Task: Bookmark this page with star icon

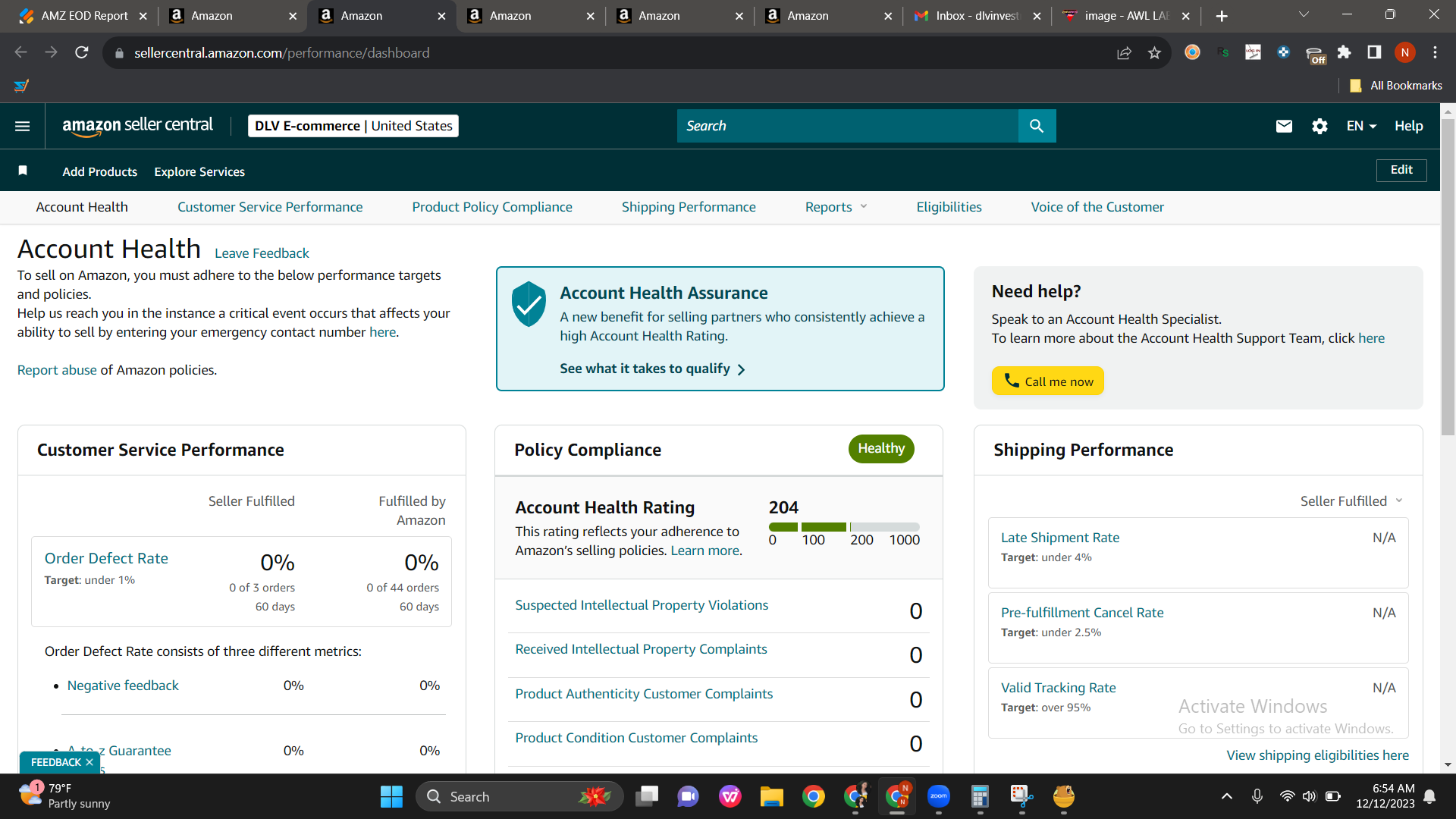Action: (x=1154, y=52)
